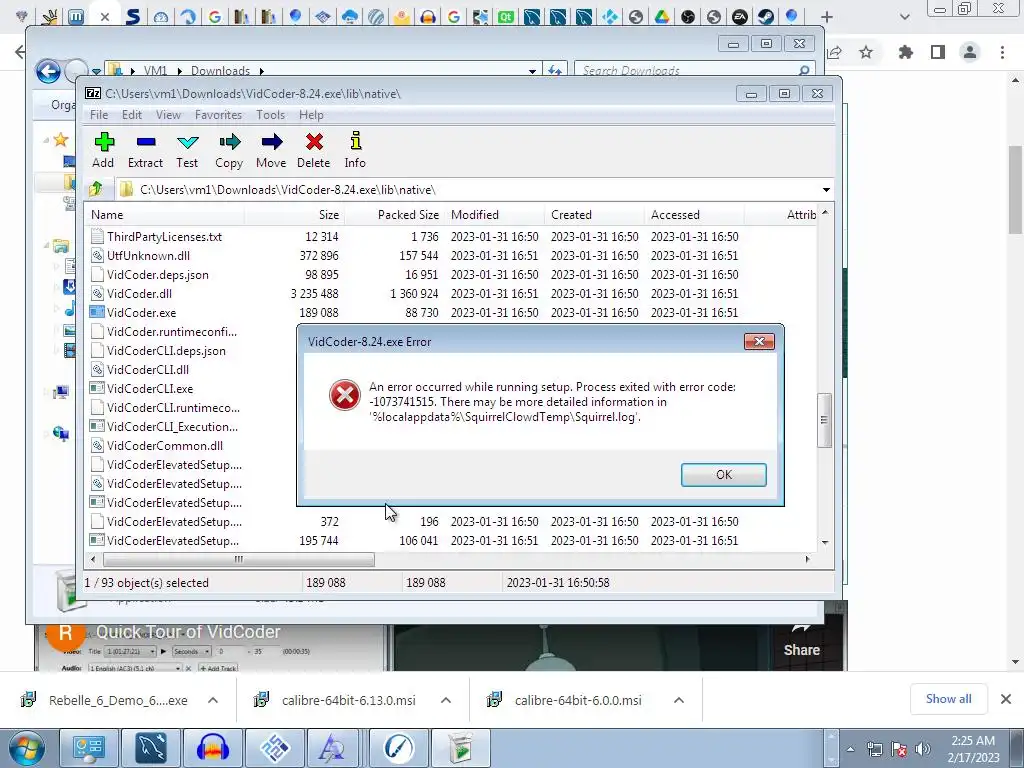Click the Explorer refresh button

(x=554, y=71)
